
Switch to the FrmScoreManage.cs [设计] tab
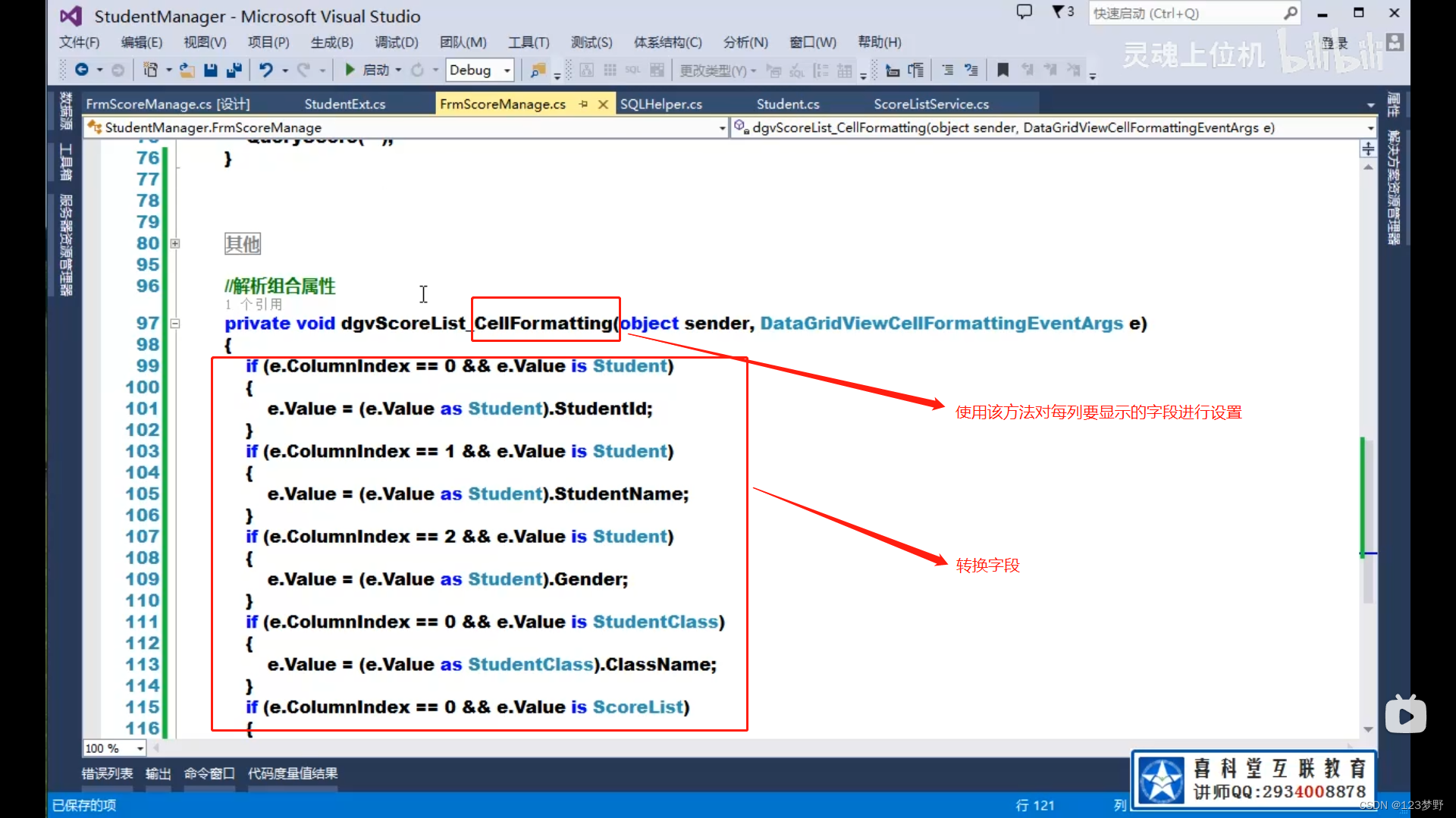click(168, 104)
